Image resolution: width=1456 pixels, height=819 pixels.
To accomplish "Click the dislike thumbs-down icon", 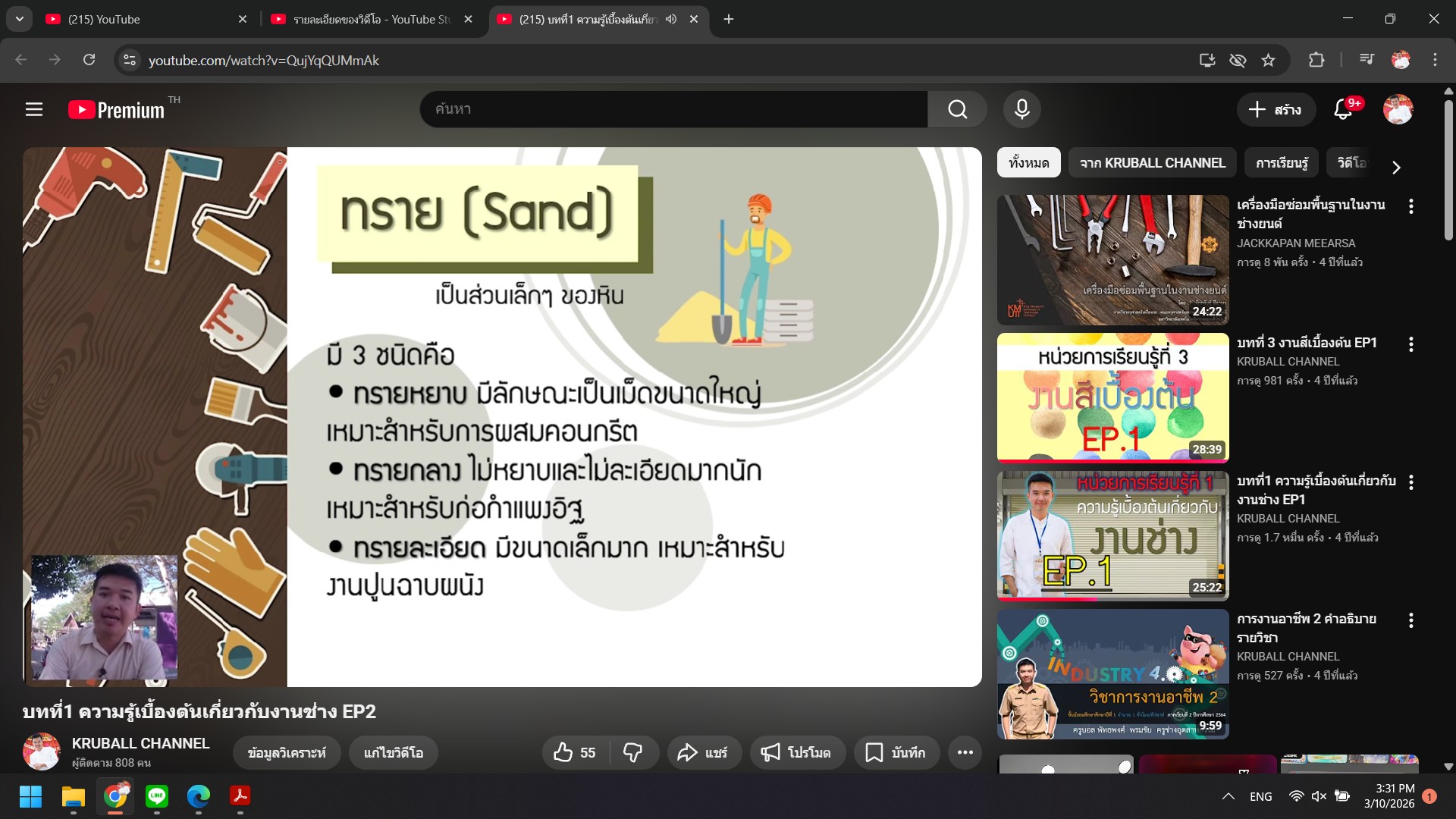I will click(632, 752).
